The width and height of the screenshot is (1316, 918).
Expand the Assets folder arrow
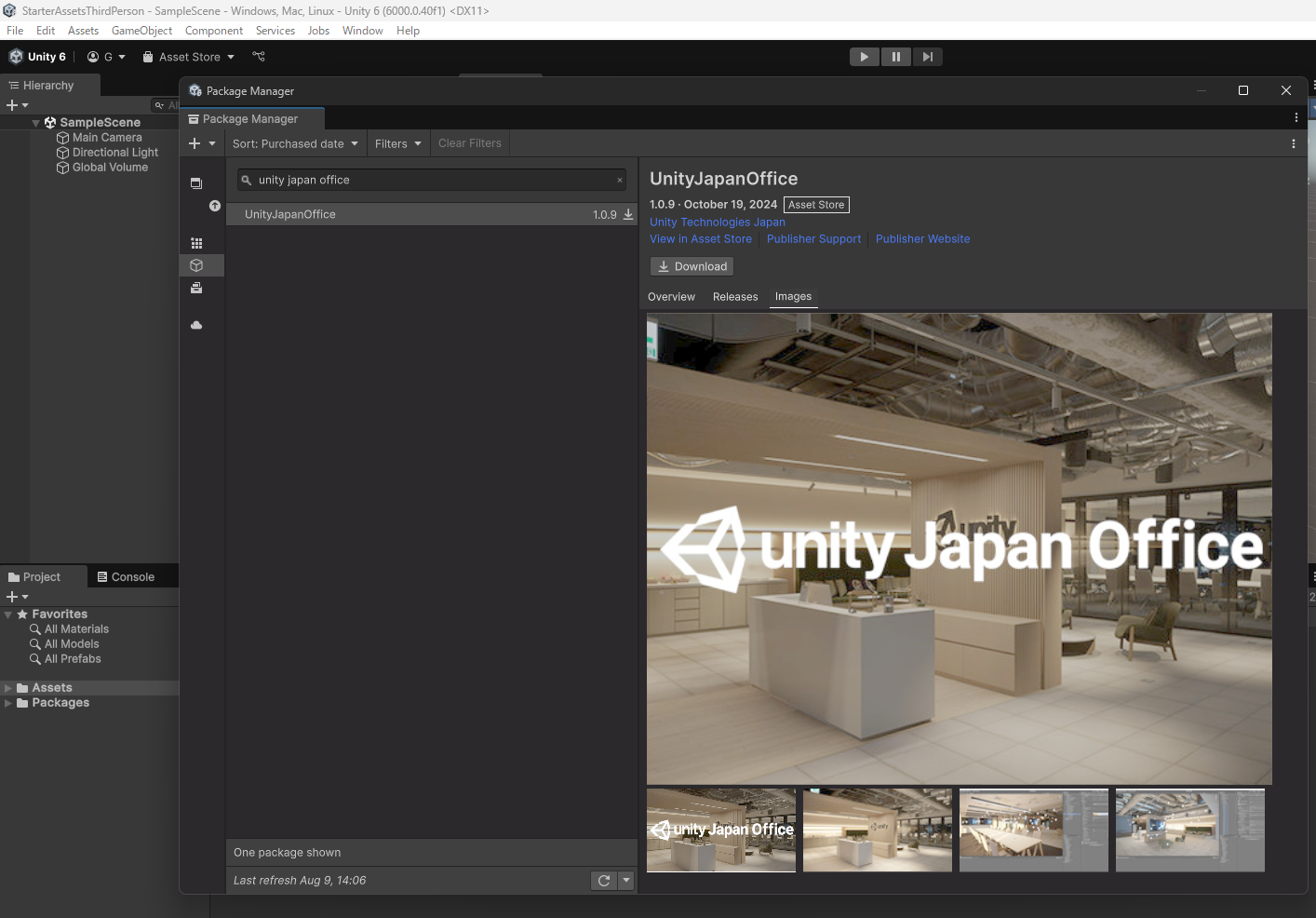coord(8,688)
